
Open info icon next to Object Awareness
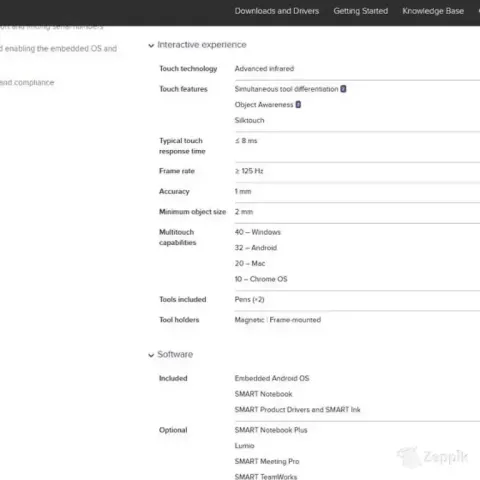pos(298,105)
